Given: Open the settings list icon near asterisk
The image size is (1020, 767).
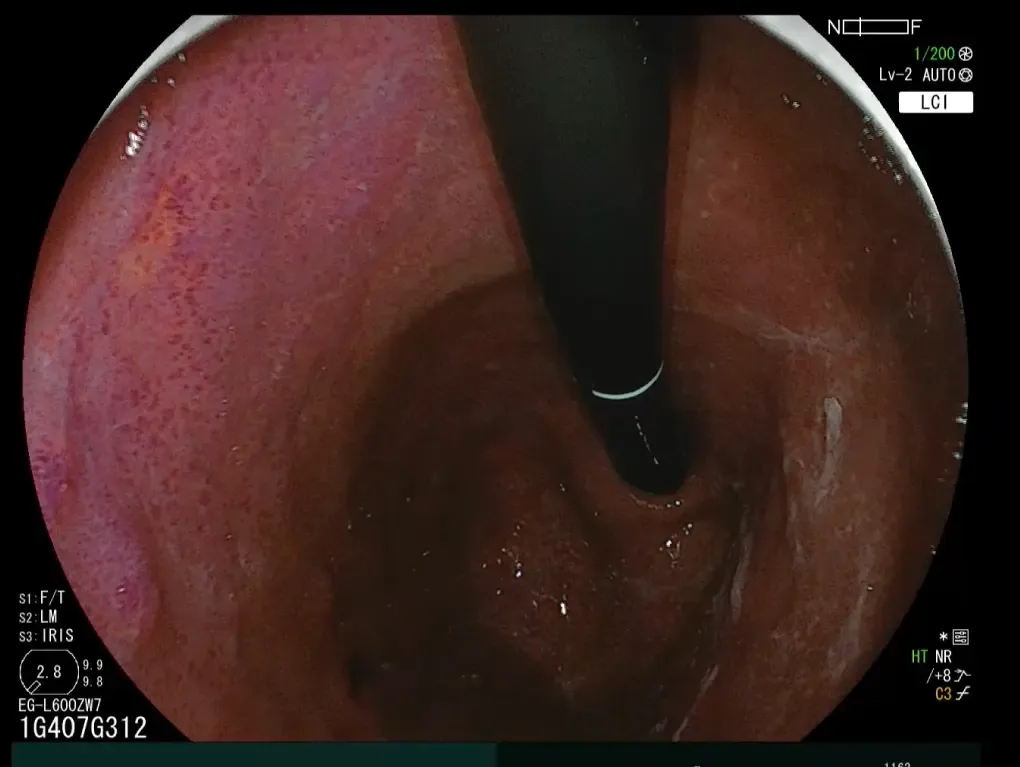Looking at the screenshot, I should [961, 637].
